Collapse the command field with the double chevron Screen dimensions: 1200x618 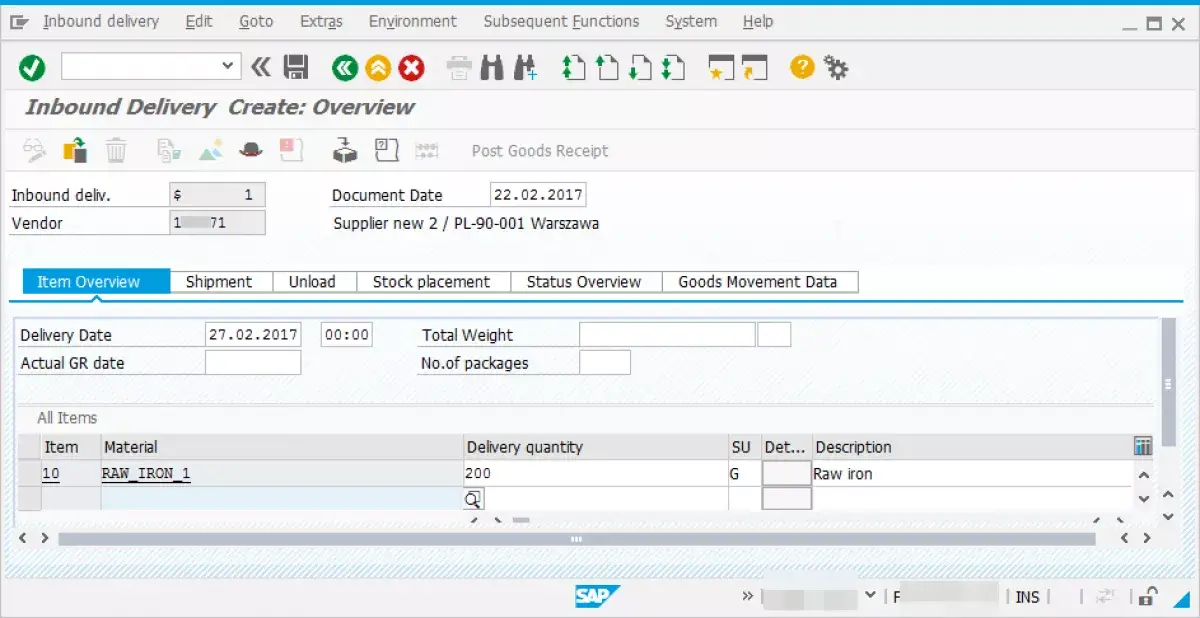coord(261,67)
